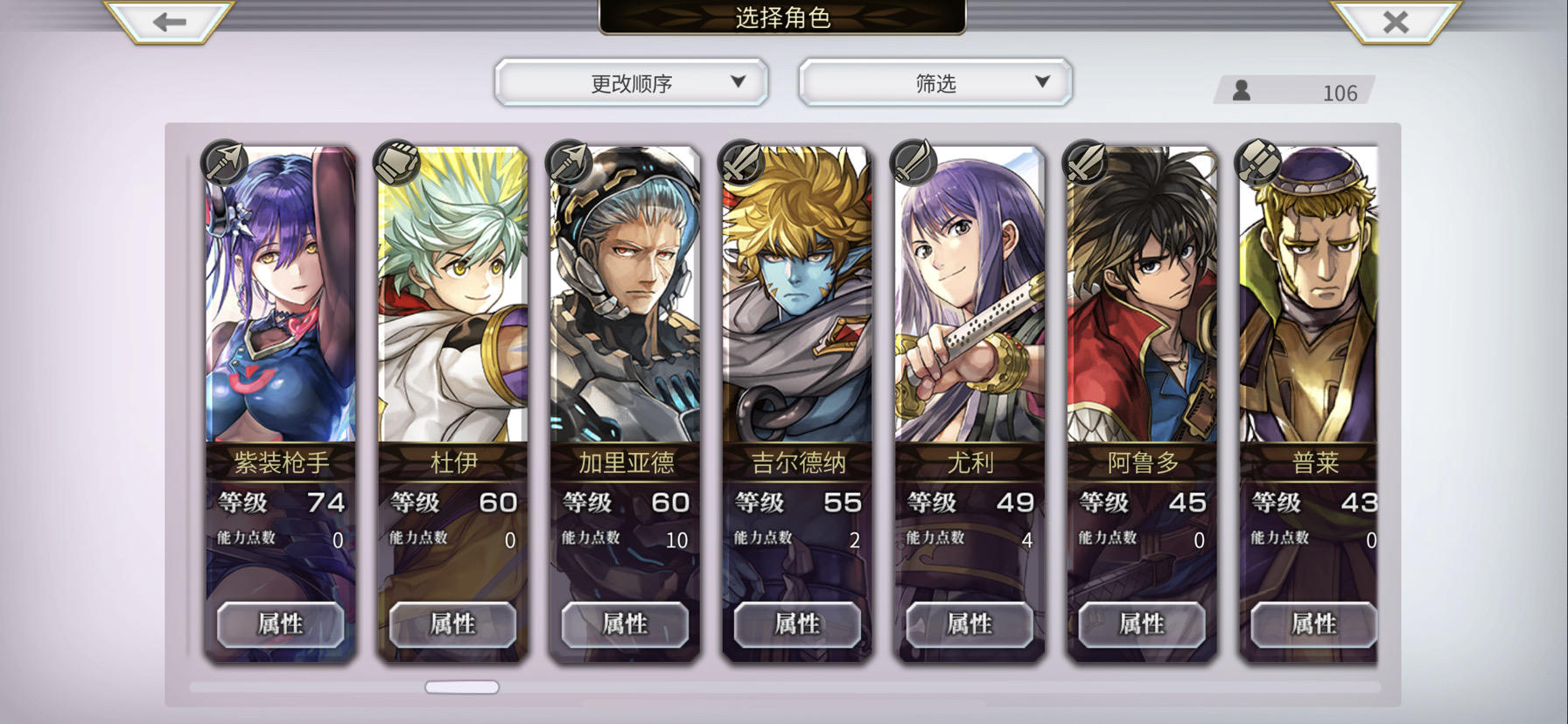This screenshot has width=1568, height=724.
Task: Open the 更改顺序 sort dropdown
Action: point(631,83)
